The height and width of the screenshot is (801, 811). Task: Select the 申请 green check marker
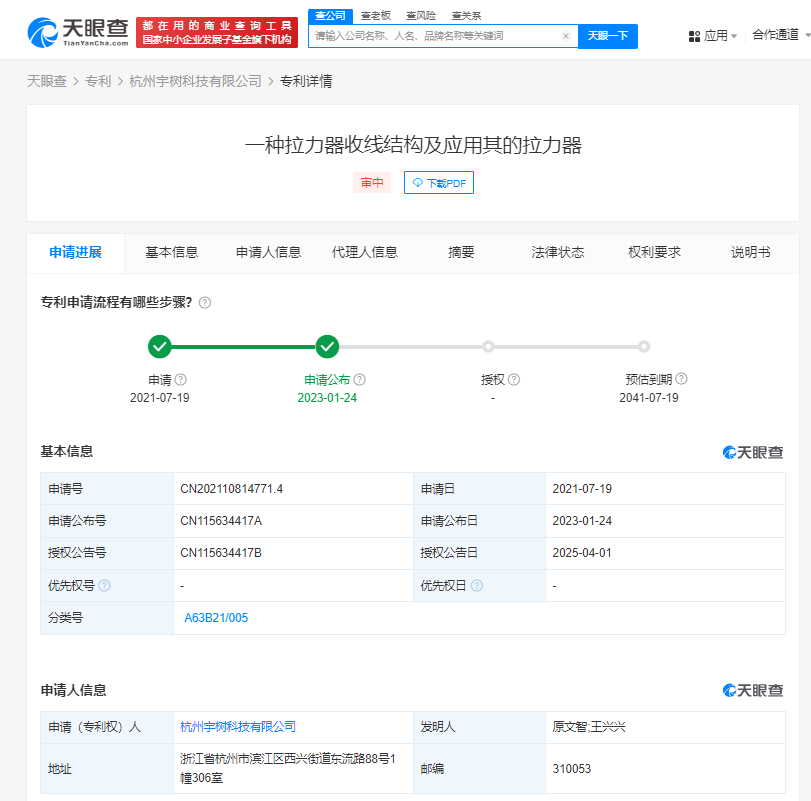(x=160, y=346)
